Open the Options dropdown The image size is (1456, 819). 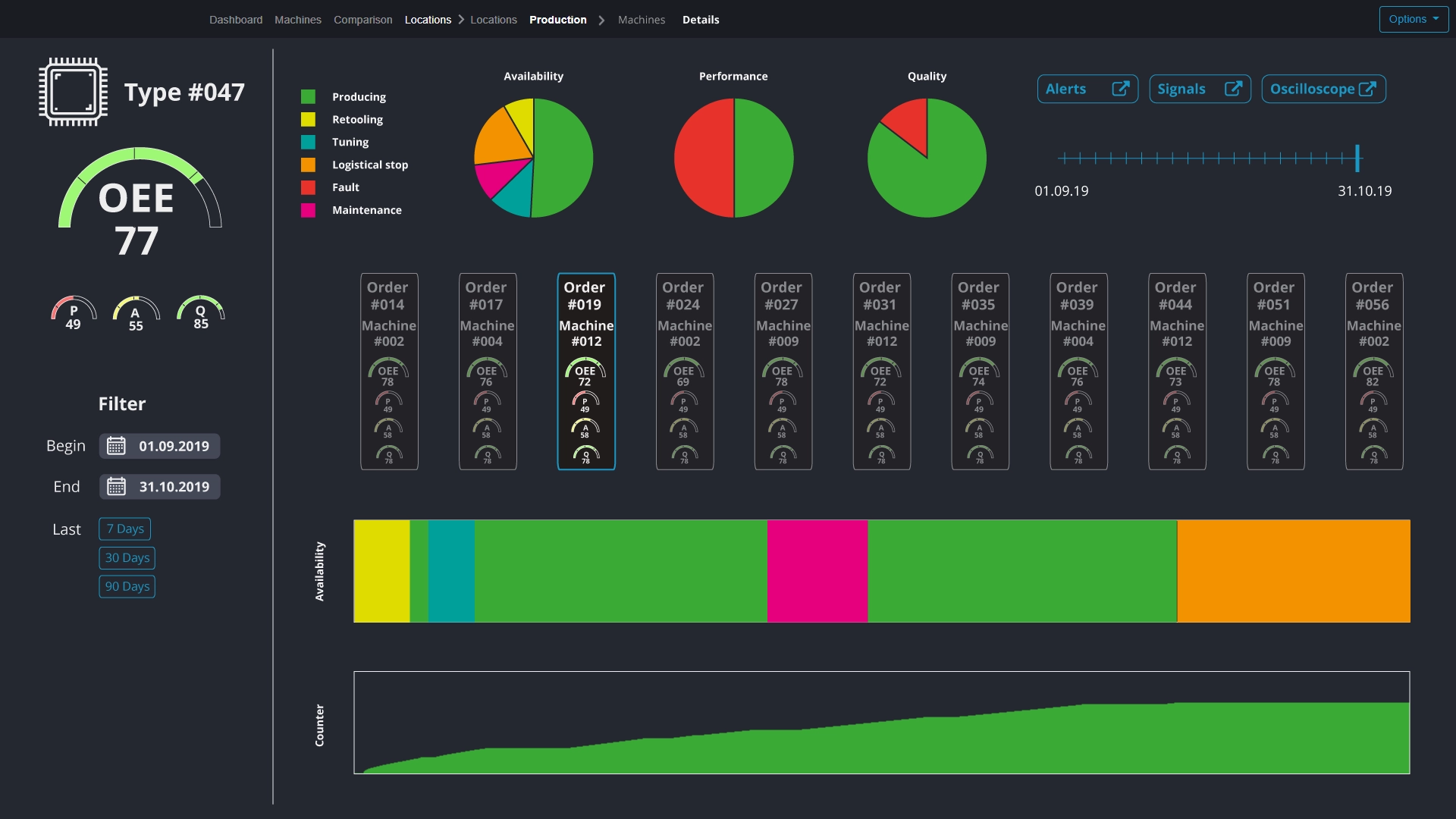click(1413, 19)
